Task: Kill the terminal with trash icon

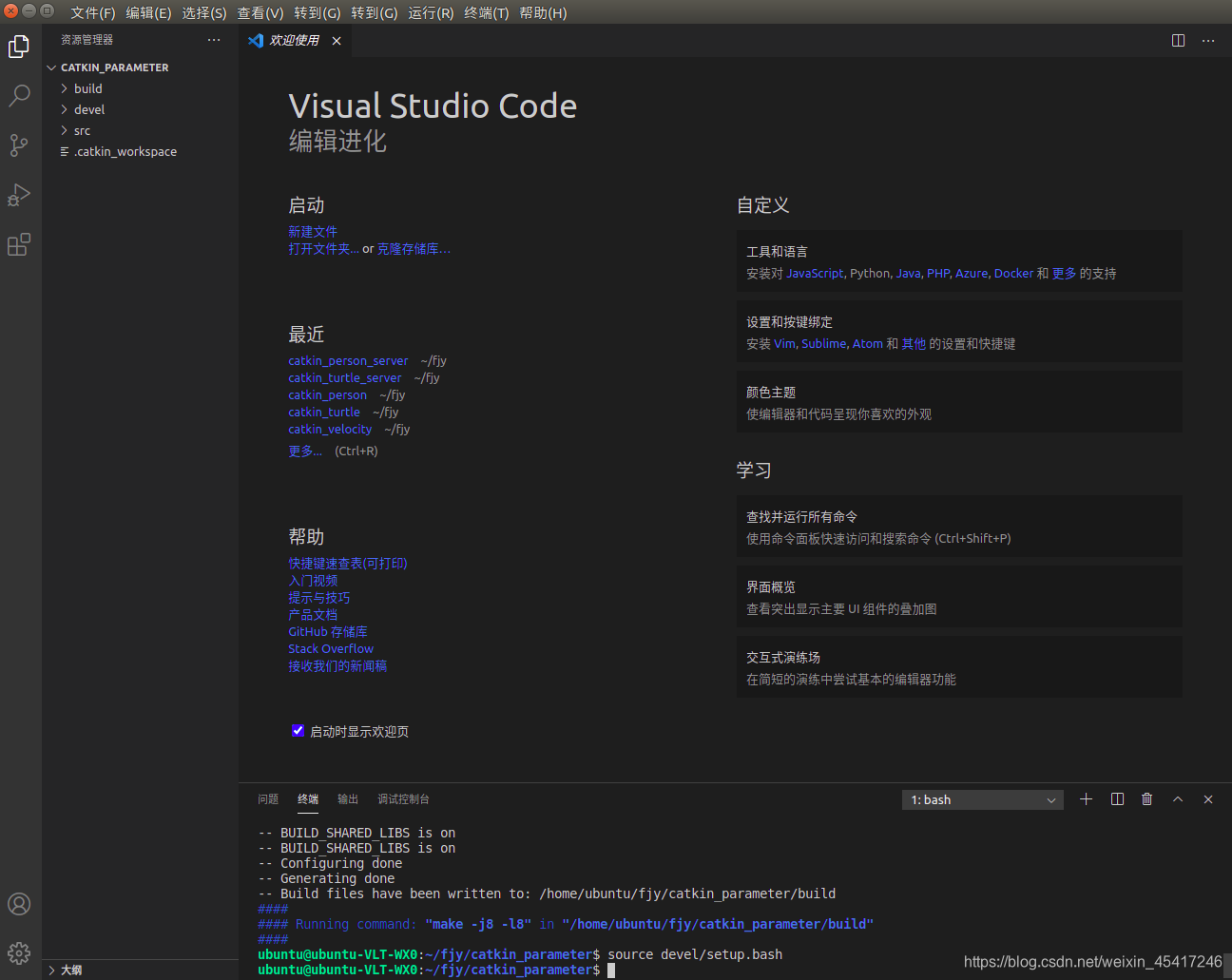Action: [1147, 799]
